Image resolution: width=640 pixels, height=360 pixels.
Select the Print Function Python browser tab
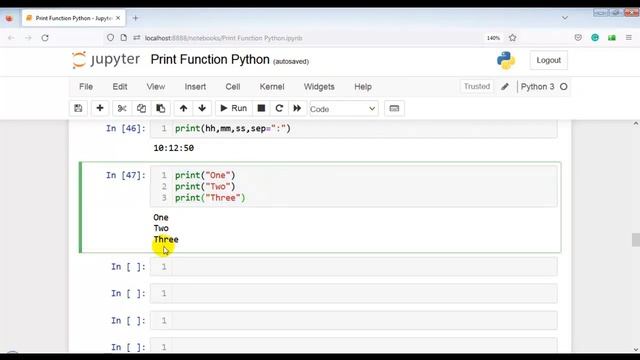pyautogui.click(x=73, y=18)
